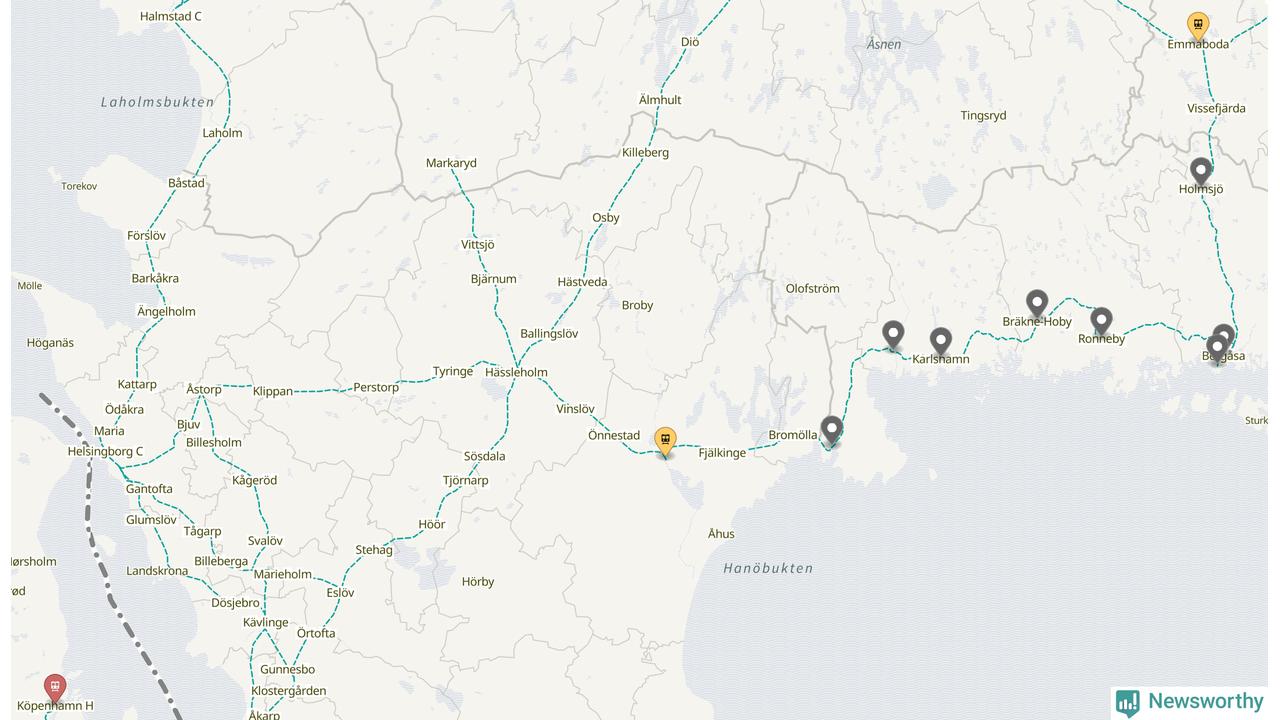1280x720 pixels.
Task: Click the Halmstad C station label
Action: [x=170, y=16]
